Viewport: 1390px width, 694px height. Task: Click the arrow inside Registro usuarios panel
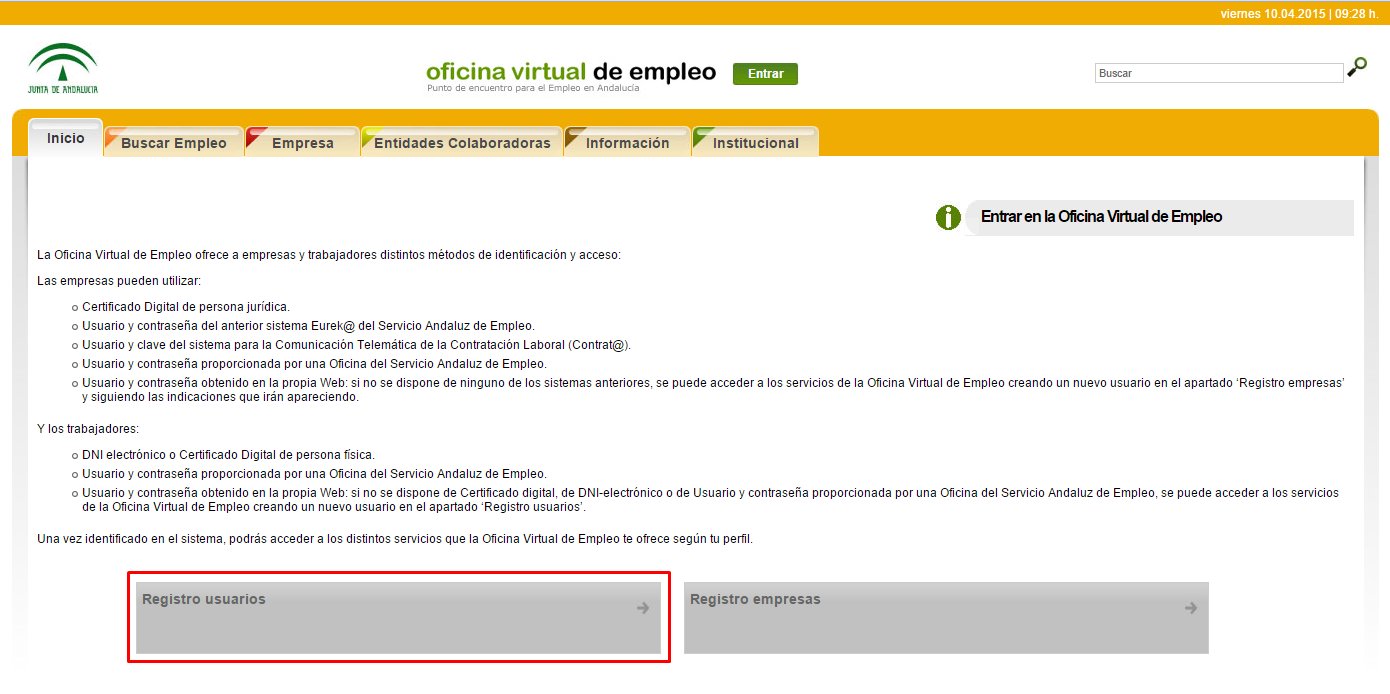pyautogui.click(x=641, y=607)
